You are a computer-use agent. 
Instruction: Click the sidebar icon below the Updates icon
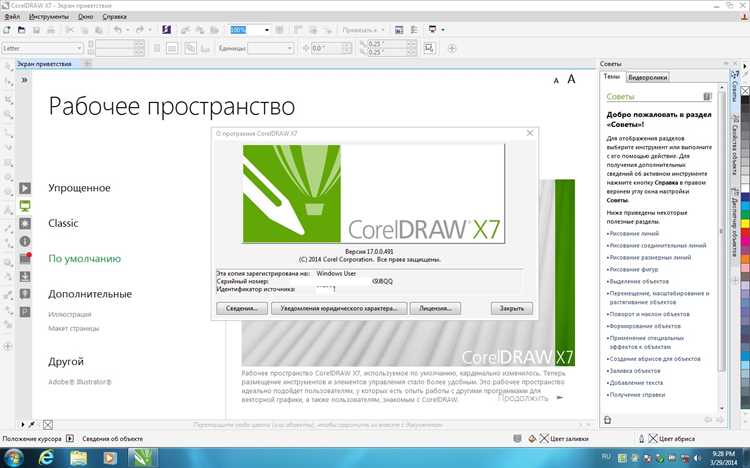25,294
